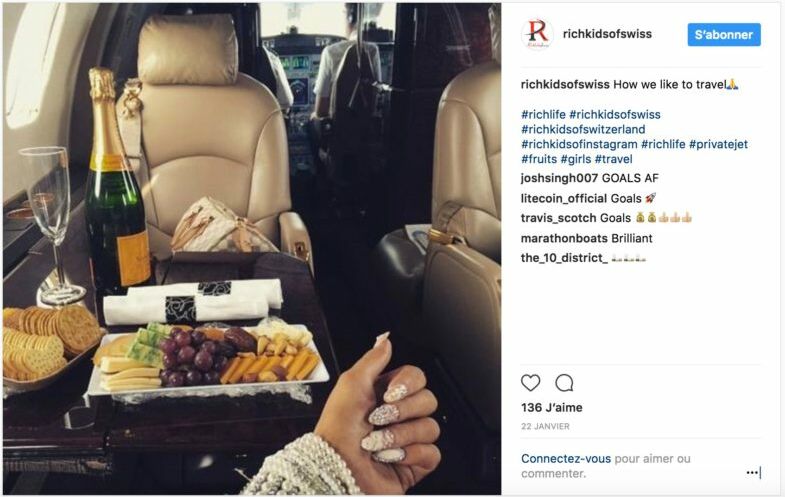Screen dimensions: 785x497
Task: Open the #travel hashtag
Action: (x=614, y=159)
